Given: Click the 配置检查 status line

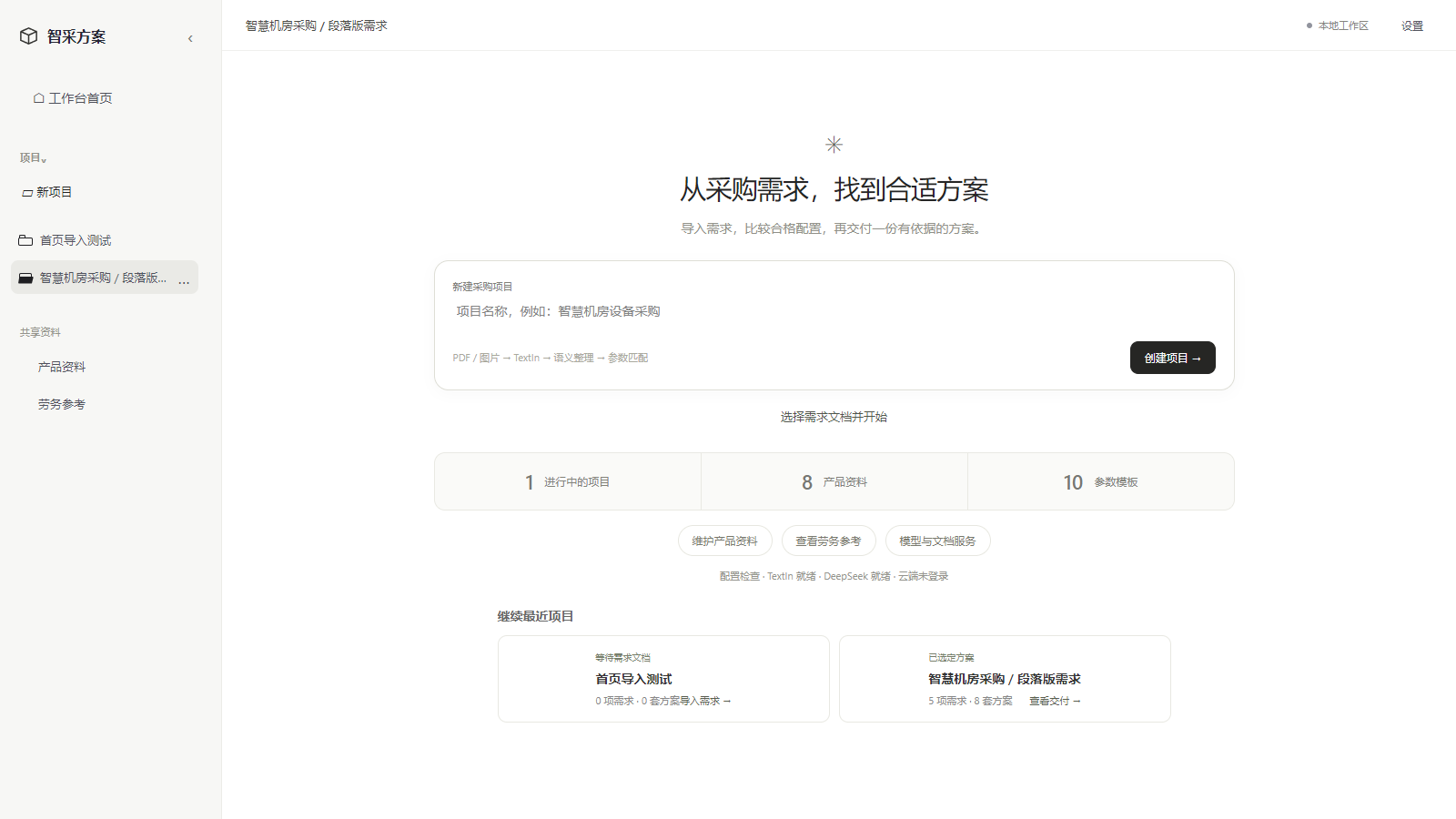Looking at the screenshot, I should click(x=834, y=576).
